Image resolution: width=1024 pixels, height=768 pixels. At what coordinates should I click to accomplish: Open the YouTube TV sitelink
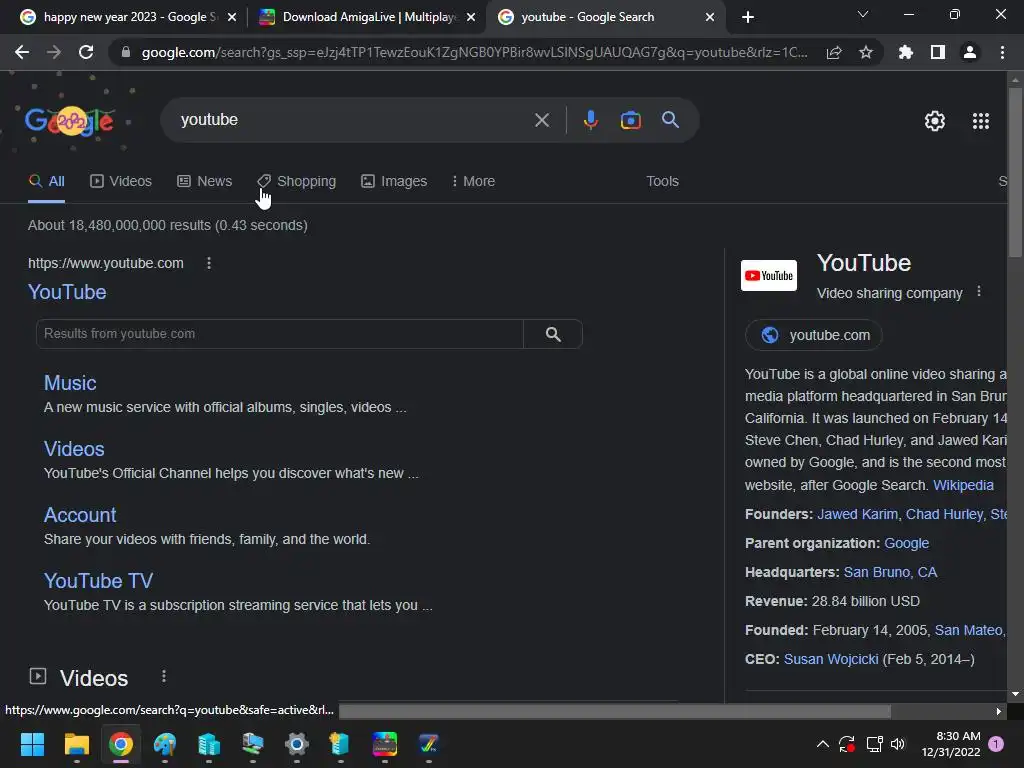pyautogui.click(x=98, y=581)
